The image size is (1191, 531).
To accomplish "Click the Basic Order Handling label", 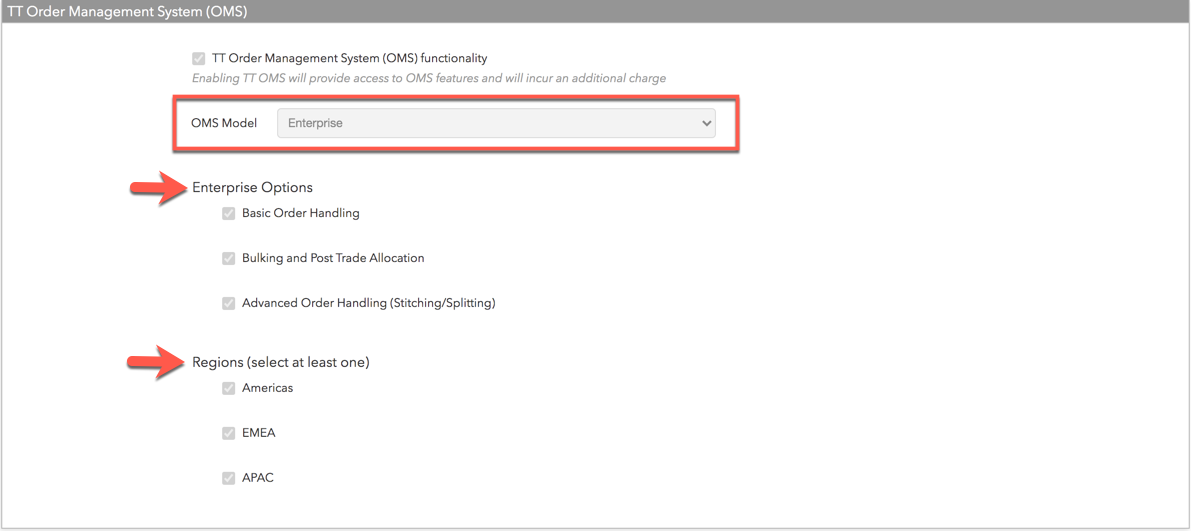I will click(301, 213).
